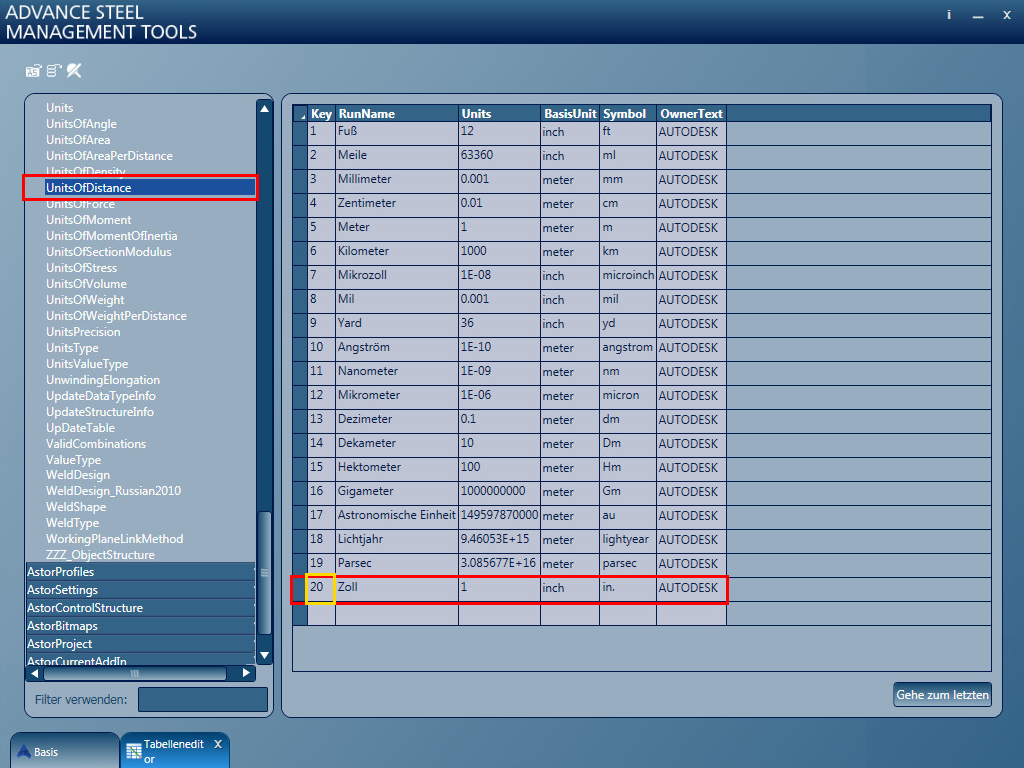Screen dimensions: 1024x768
Task: Select UnitsOfWeight in the tree
Action: click(x=85, y=300)
